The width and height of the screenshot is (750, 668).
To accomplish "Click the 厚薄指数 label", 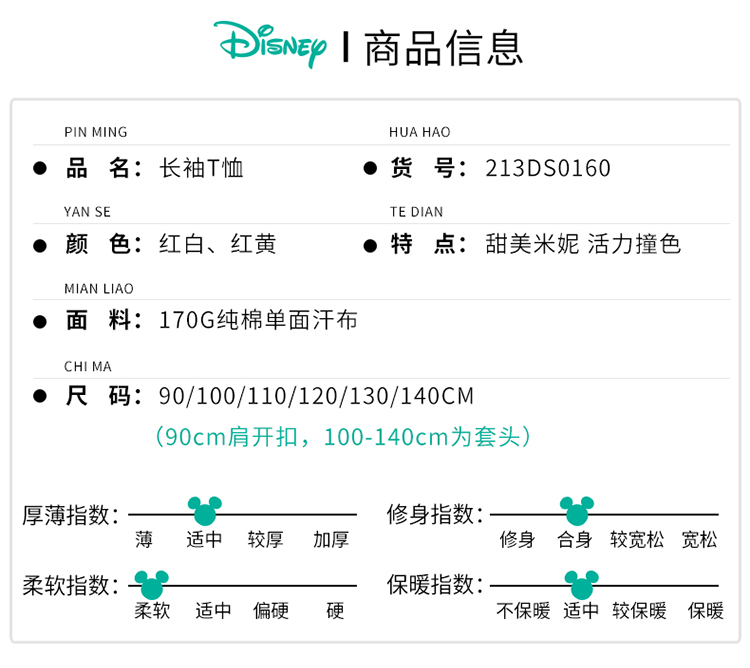I will coord(70,515).
